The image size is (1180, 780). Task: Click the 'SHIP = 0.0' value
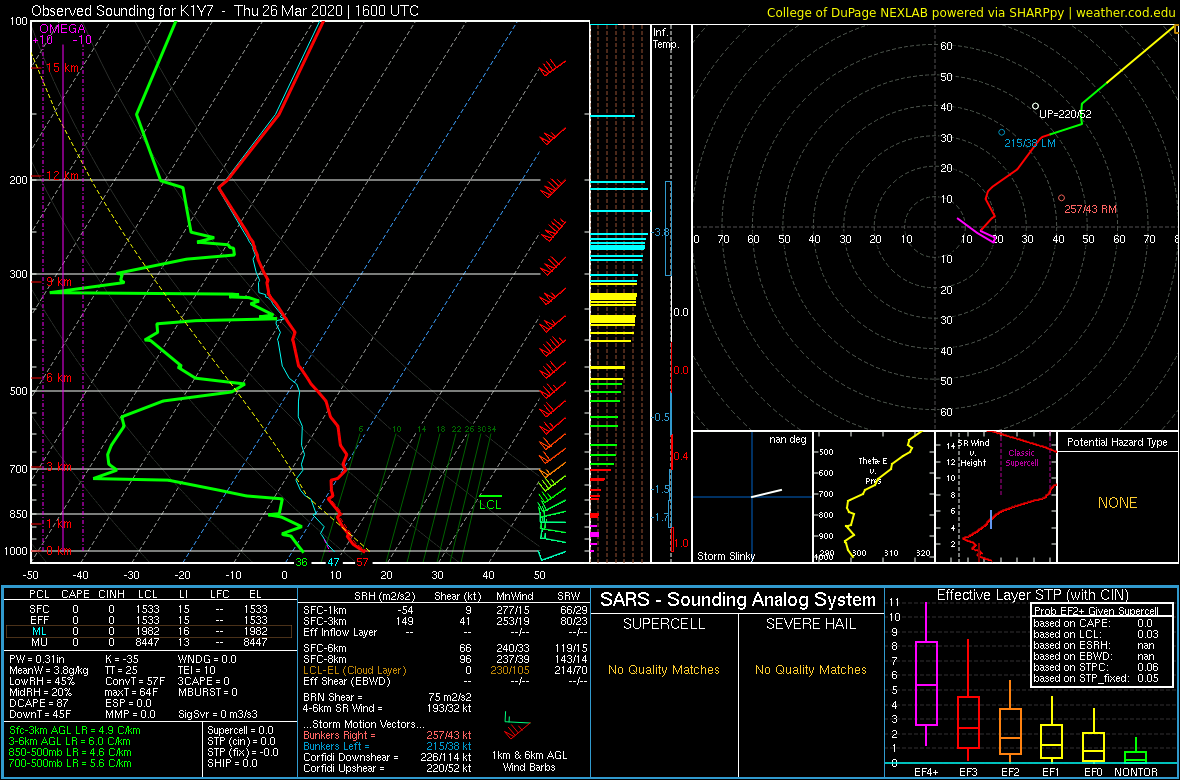click(x=232, y=763)
